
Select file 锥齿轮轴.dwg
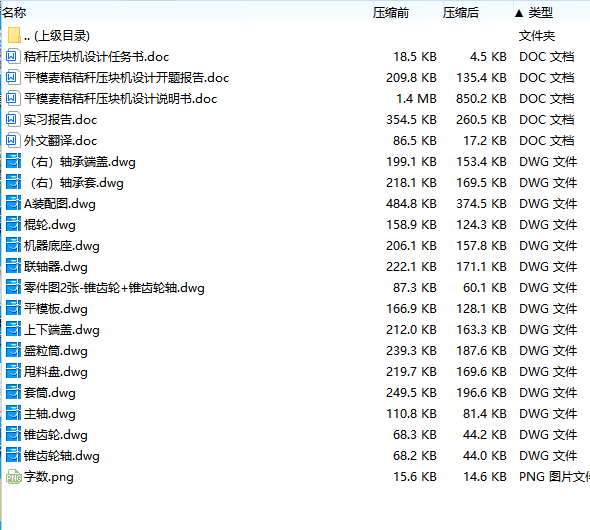pos(62,457)
